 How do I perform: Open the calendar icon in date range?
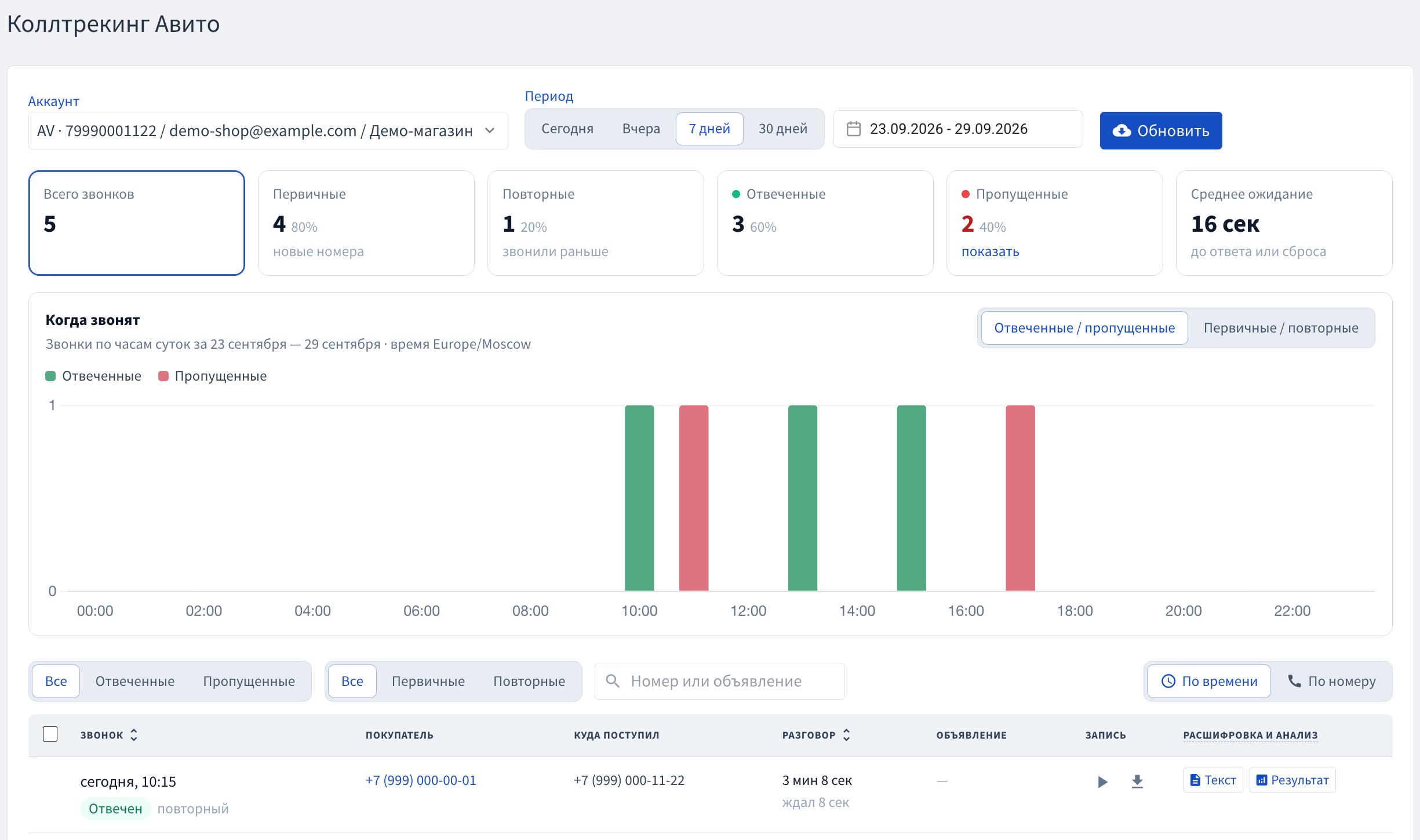point(853,129)
